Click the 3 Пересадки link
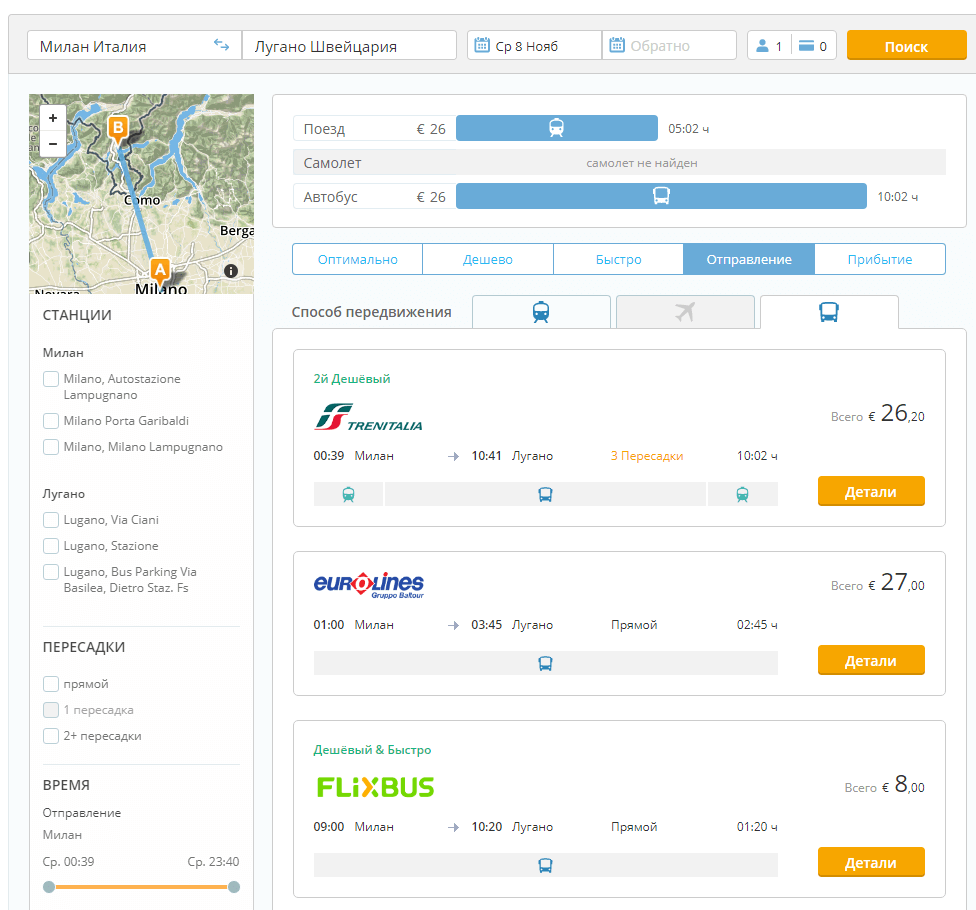The image size is (976, 910). (x=647, y=456)
